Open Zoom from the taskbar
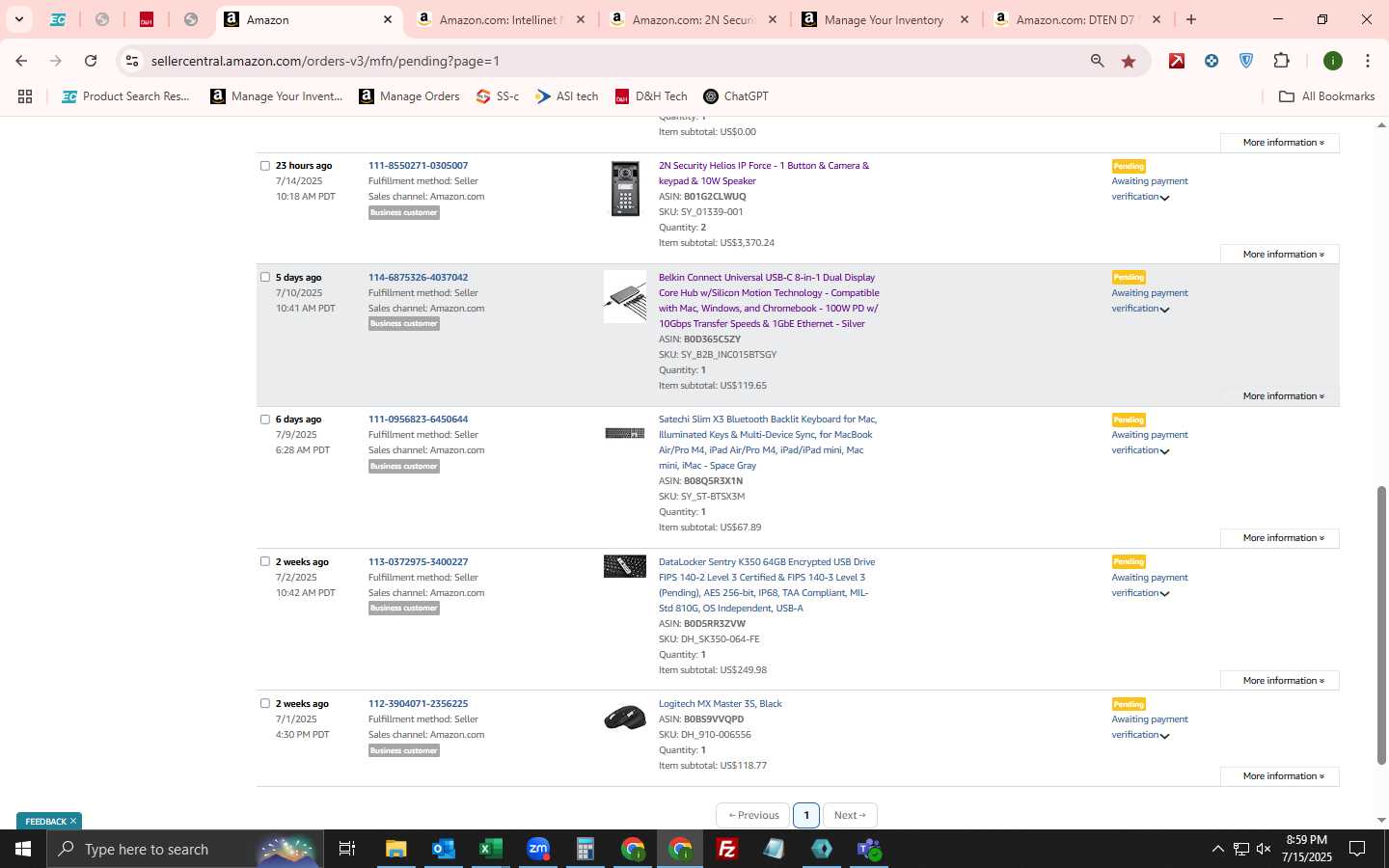 [537, 849]
